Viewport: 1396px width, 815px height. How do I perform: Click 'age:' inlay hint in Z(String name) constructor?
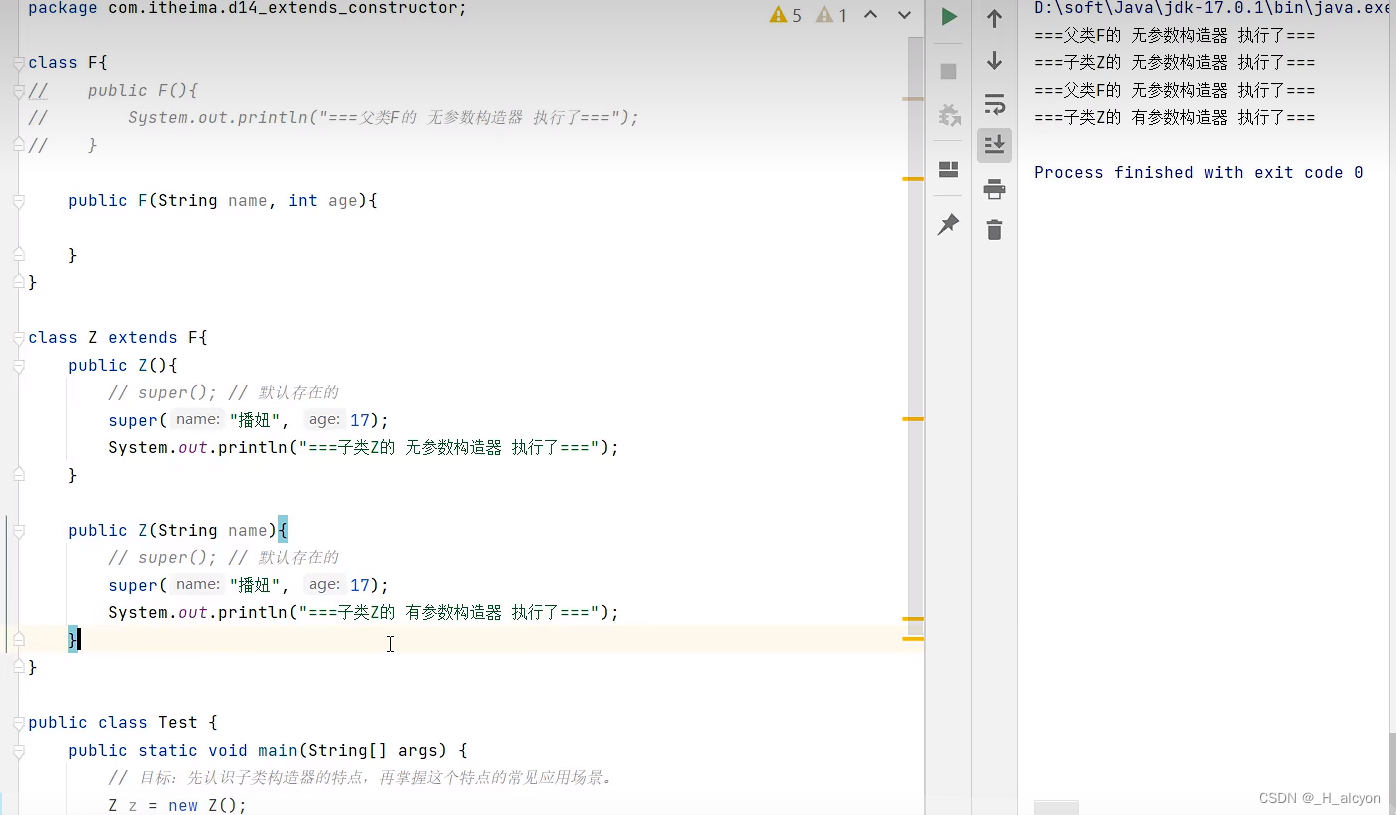coord(324,585)
